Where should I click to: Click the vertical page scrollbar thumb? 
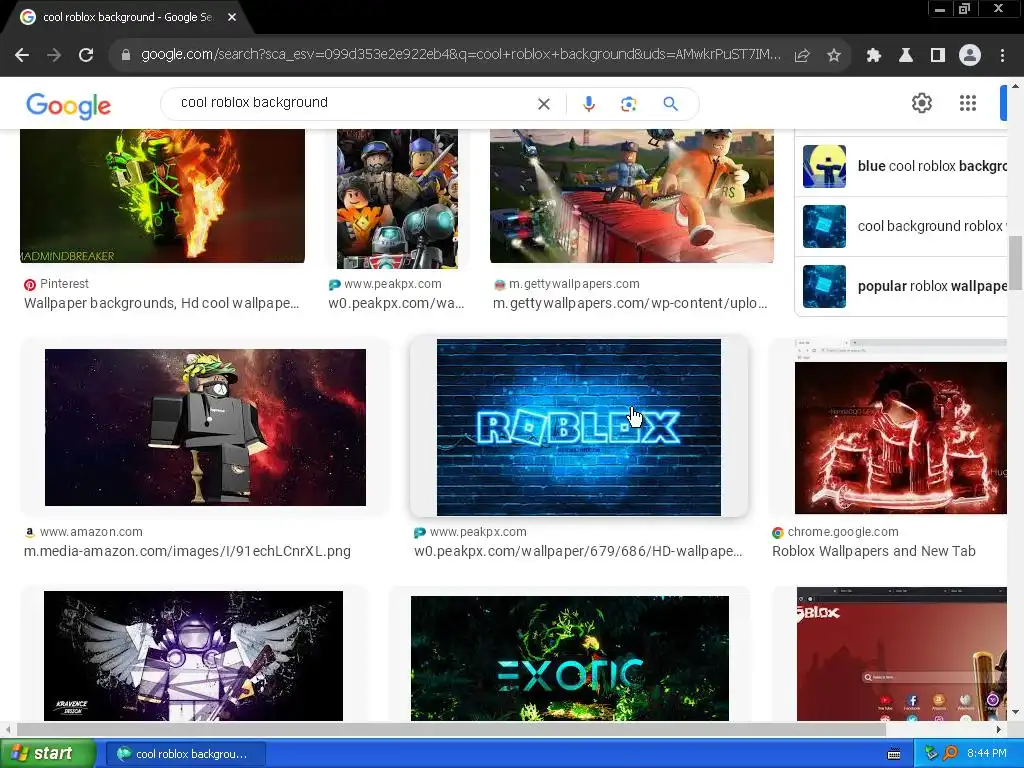click(1016, 263)
